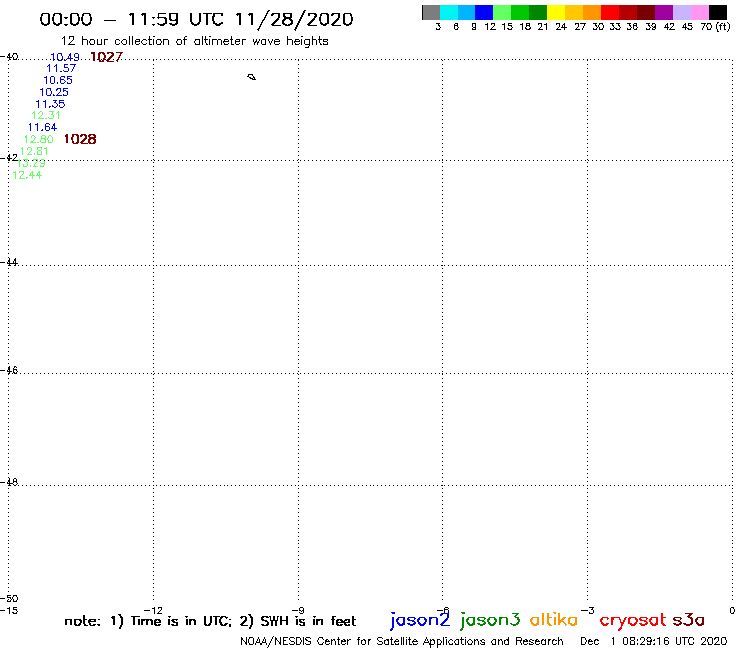Click the -50 latitude axis label
Screen dimensions: 740x650
click(9, 599)
